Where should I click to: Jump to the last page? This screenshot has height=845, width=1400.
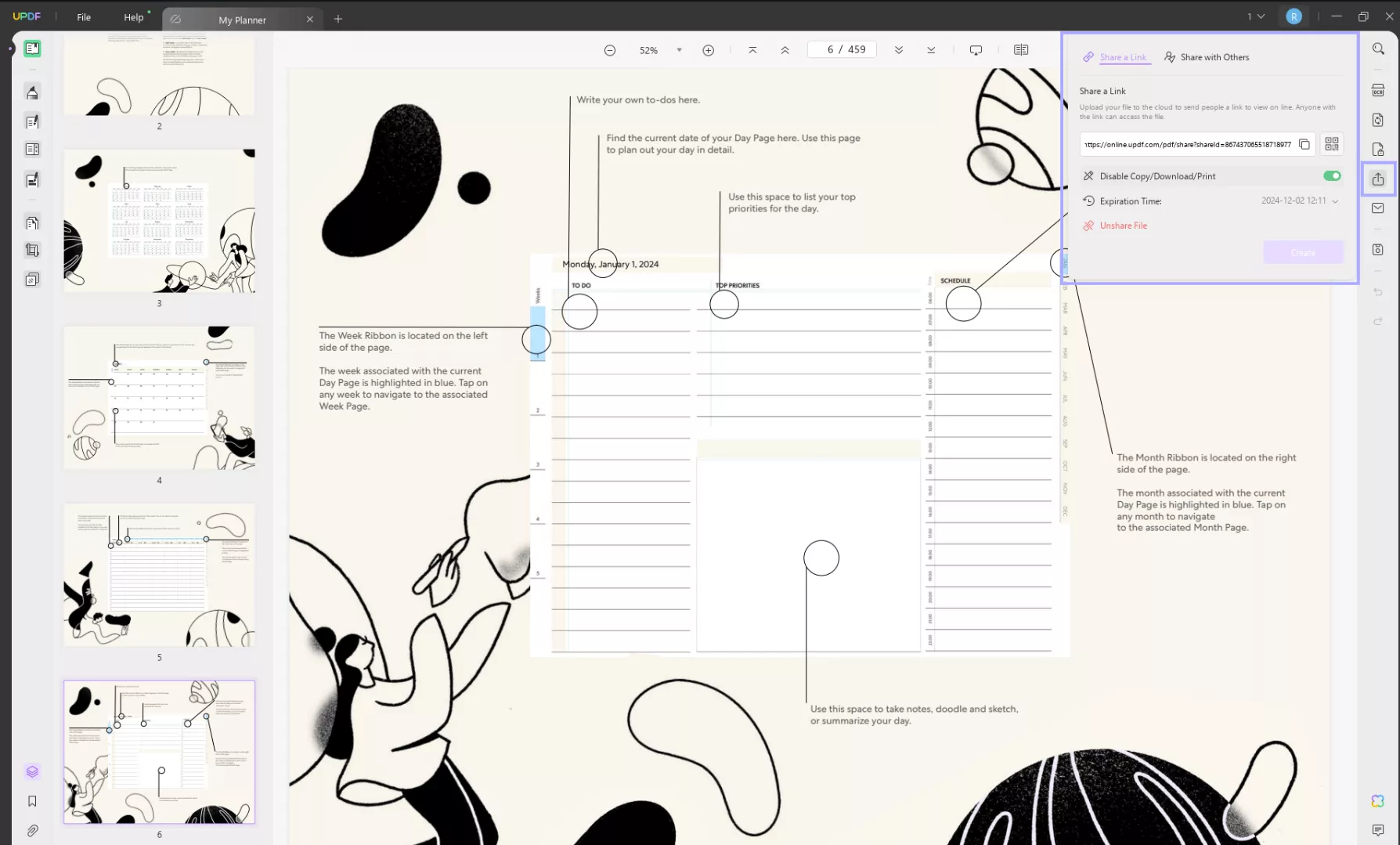(931, 50)
